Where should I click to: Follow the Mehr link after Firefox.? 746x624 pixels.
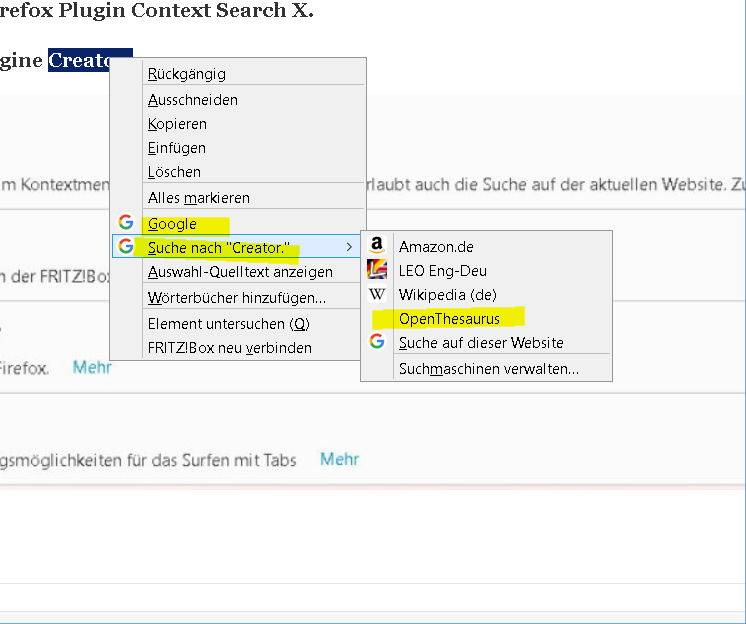tap(92, 367)
